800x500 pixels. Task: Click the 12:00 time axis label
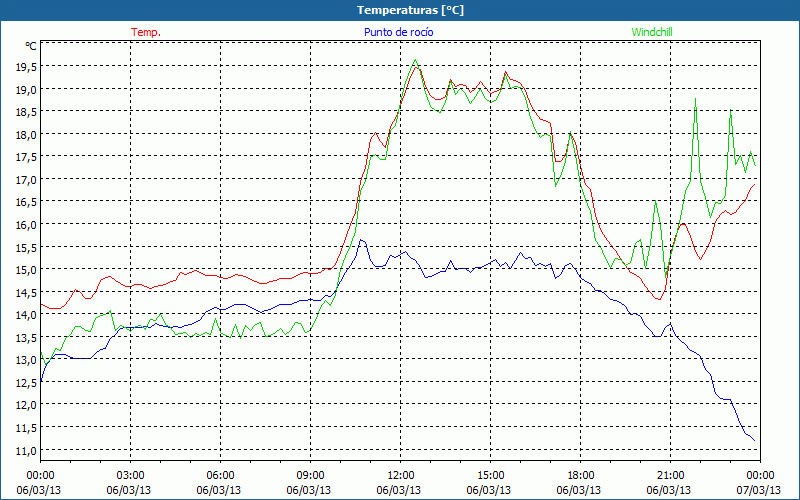tap(401, 475)
